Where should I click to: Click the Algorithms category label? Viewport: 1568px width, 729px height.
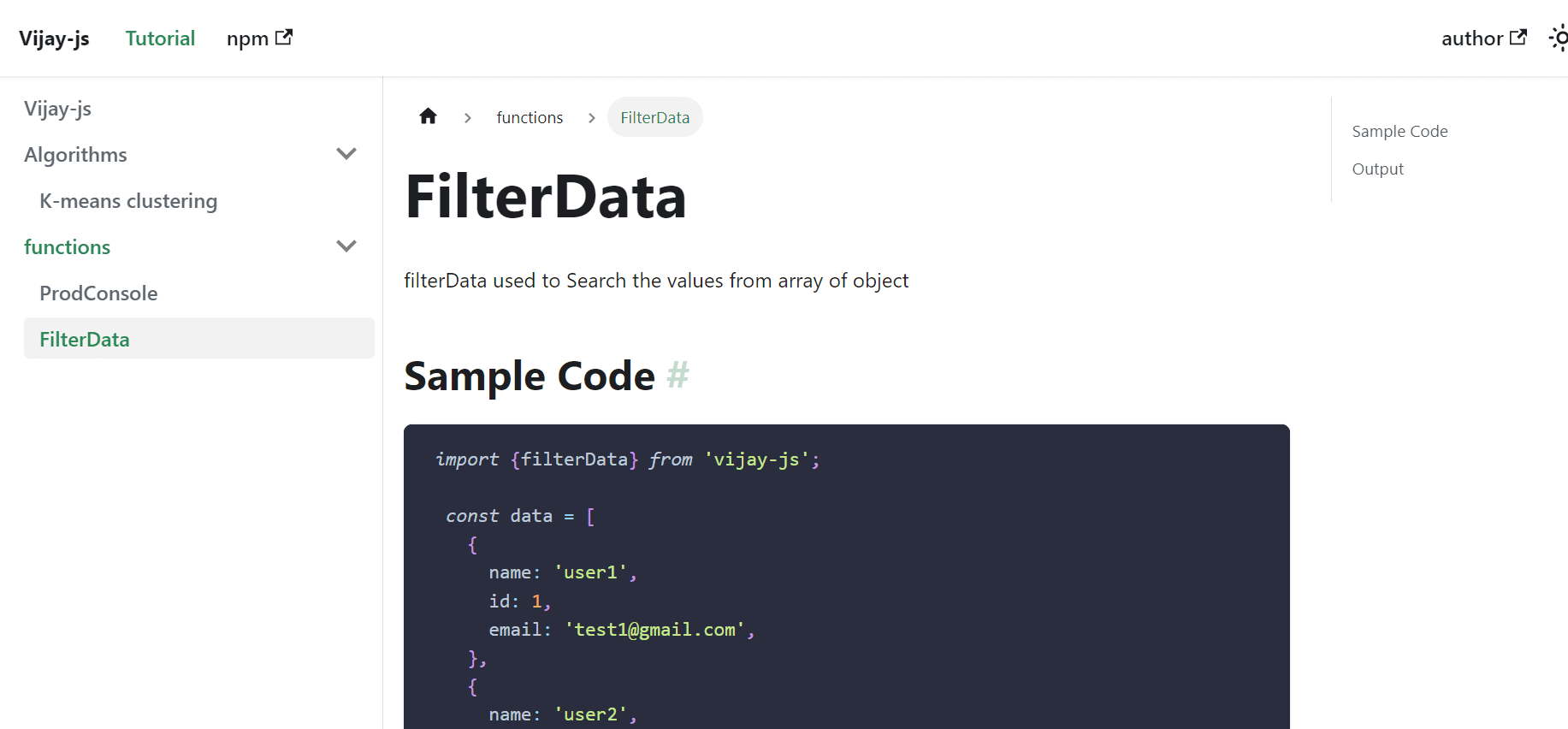[x=76, y=155]
